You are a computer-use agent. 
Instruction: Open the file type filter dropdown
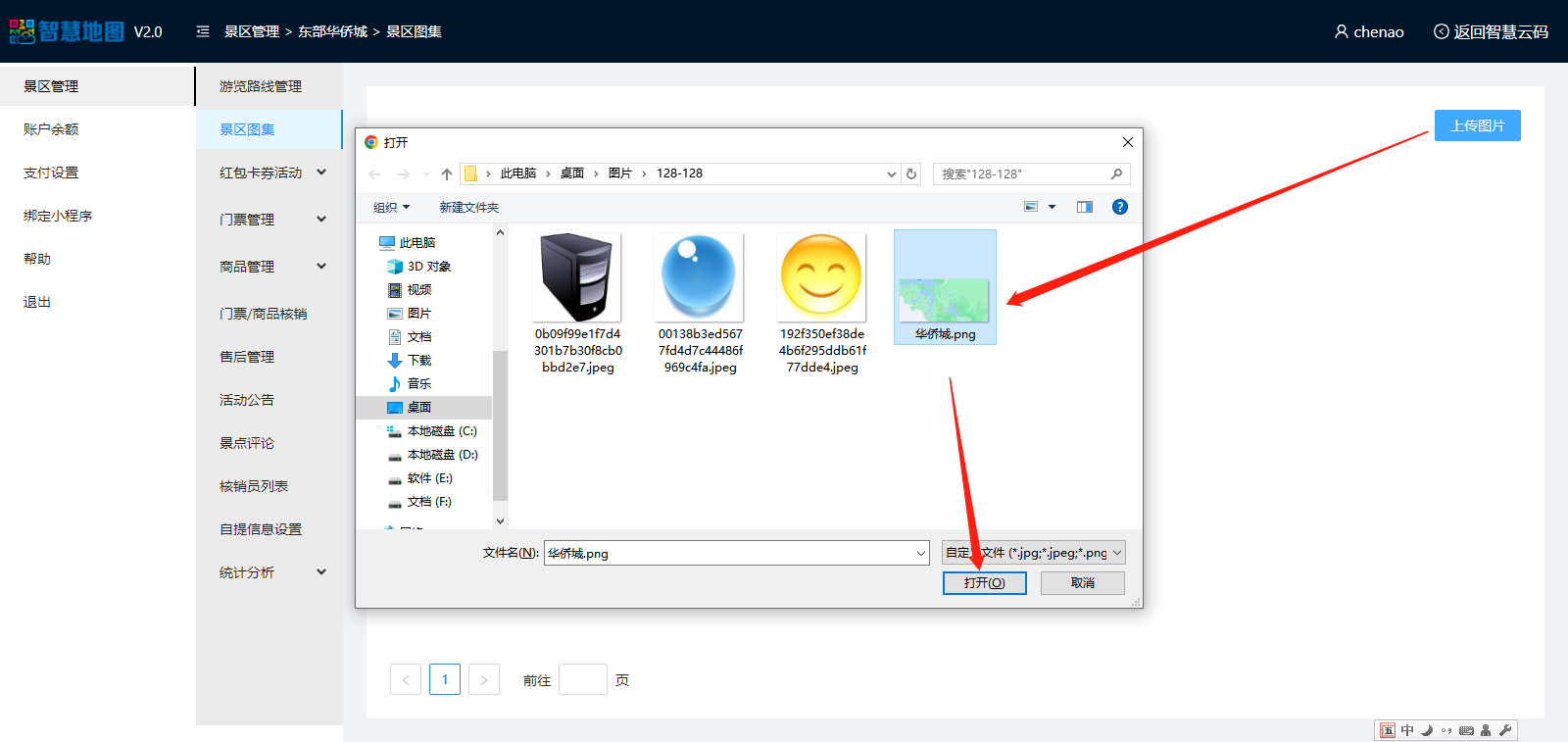[1033, 553]
